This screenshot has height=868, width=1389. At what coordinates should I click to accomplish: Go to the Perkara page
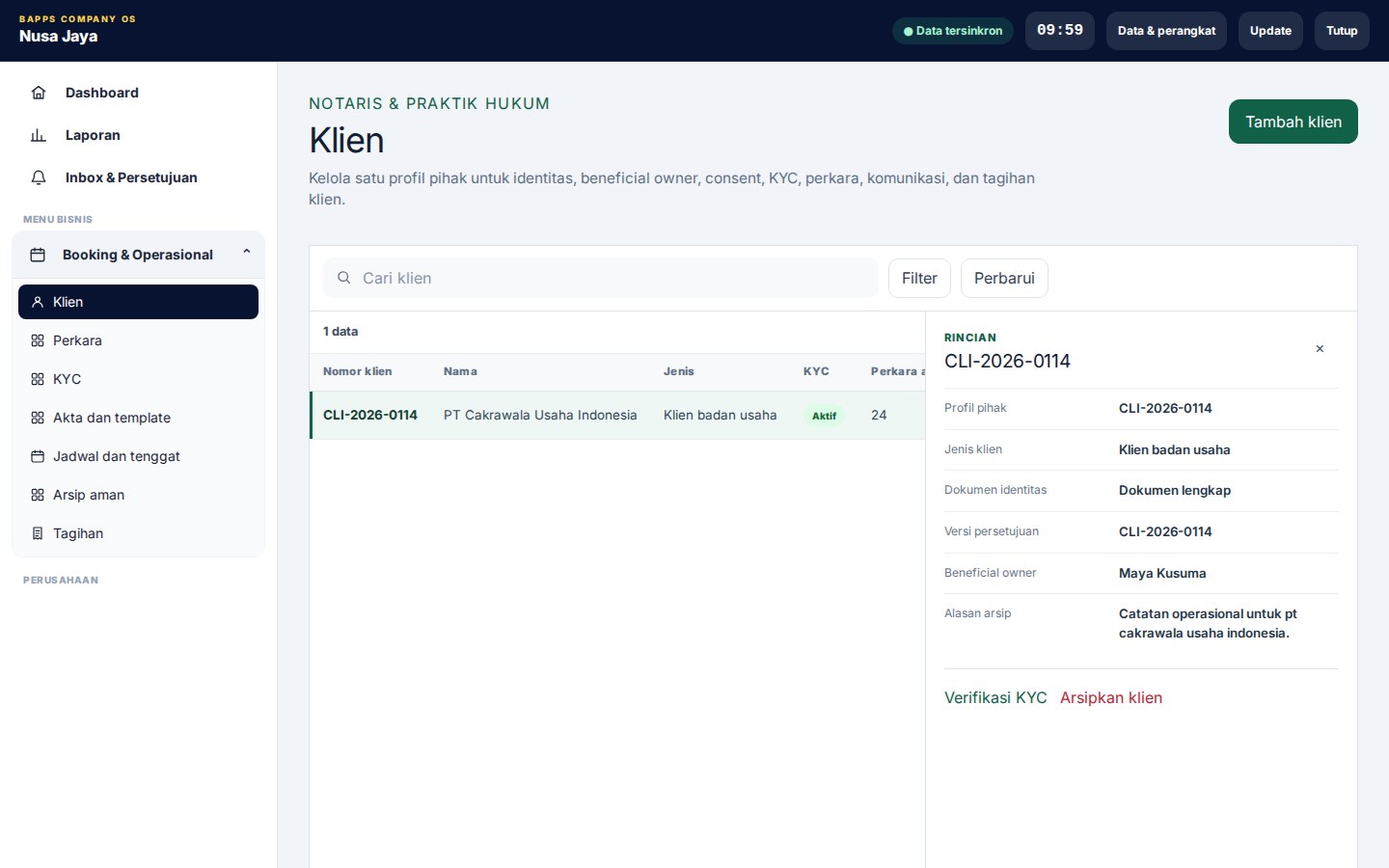138,340
